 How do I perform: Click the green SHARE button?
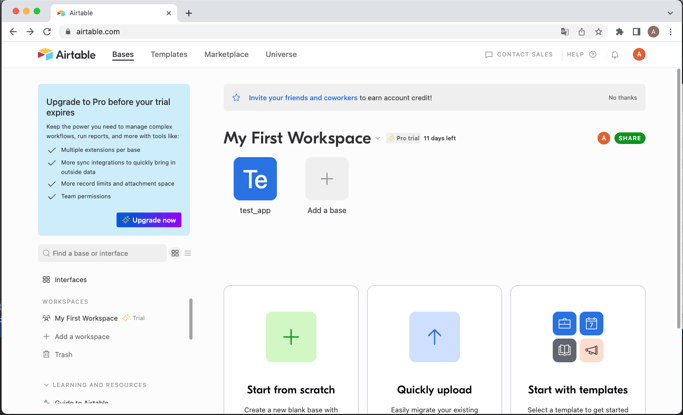tap(629, 138)
